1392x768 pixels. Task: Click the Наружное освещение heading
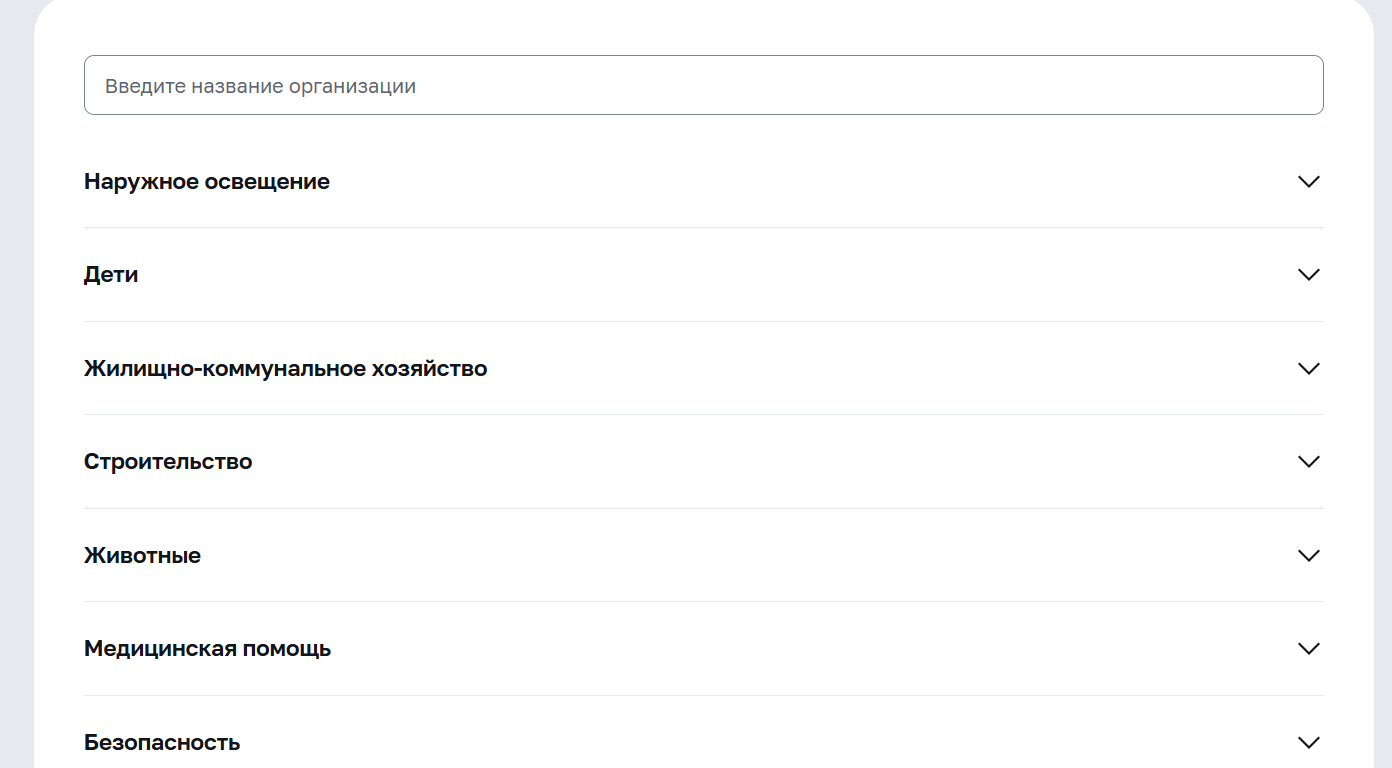click(207, 181)
